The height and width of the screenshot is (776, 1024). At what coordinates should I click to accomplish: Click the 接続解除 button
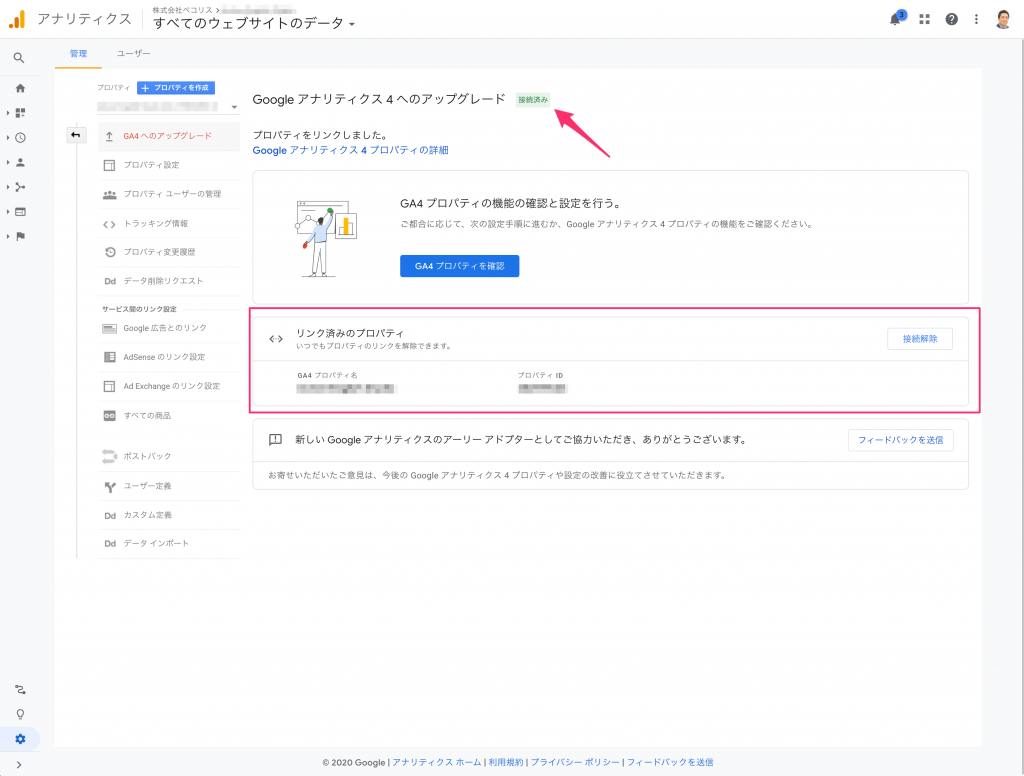pos(920,339)
